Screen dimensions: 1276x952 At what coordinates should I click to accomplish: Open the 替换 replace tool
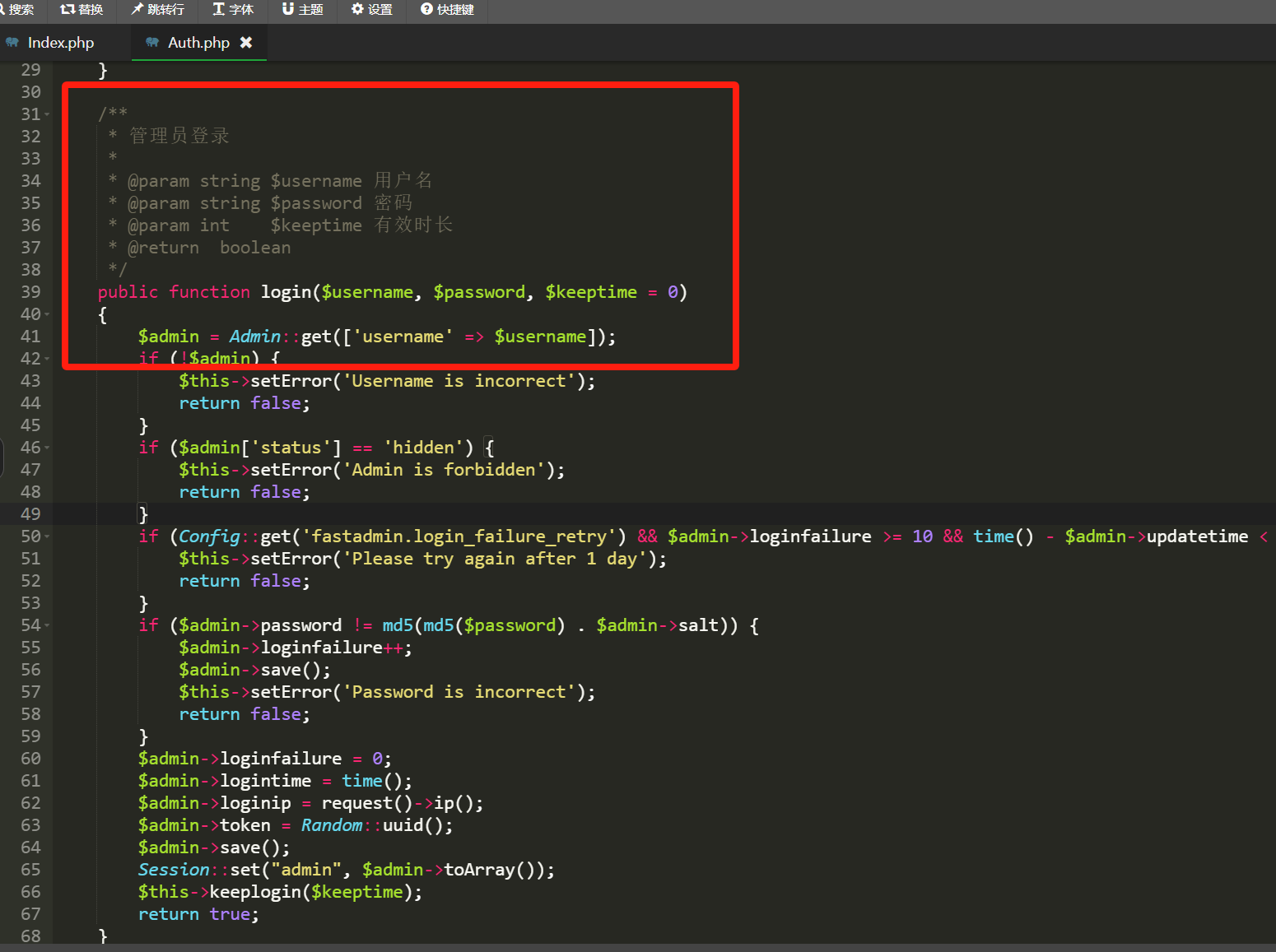(81, 9)
